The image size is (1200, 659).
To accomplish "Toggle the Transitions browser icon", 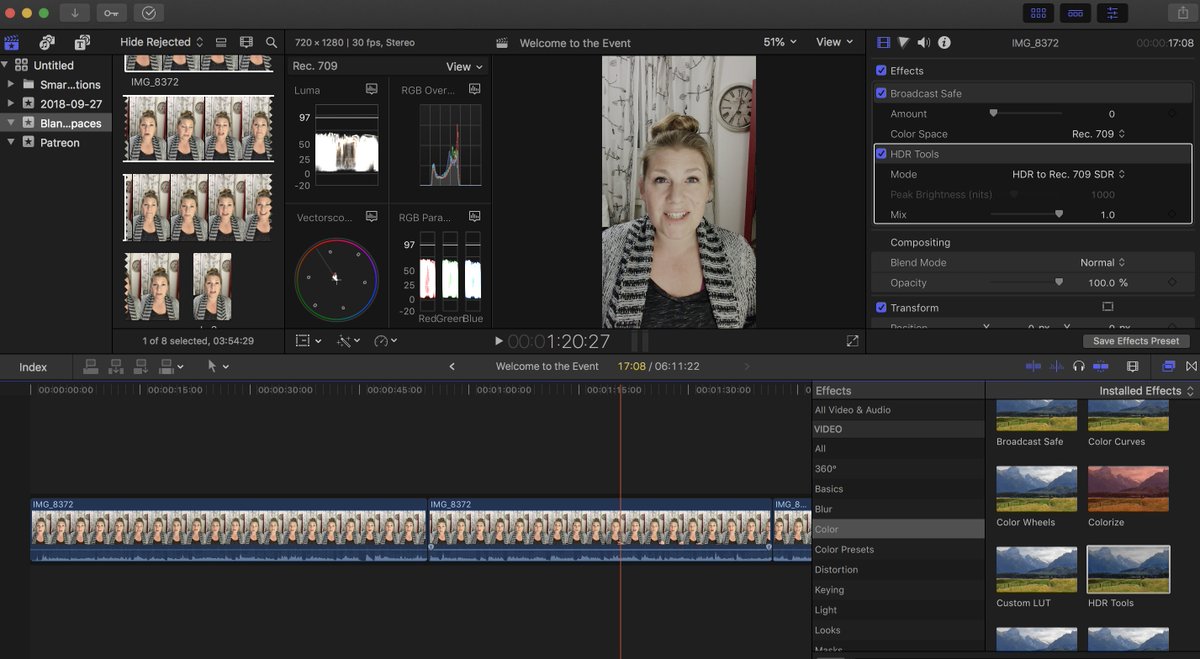I will click(1191, 367).
